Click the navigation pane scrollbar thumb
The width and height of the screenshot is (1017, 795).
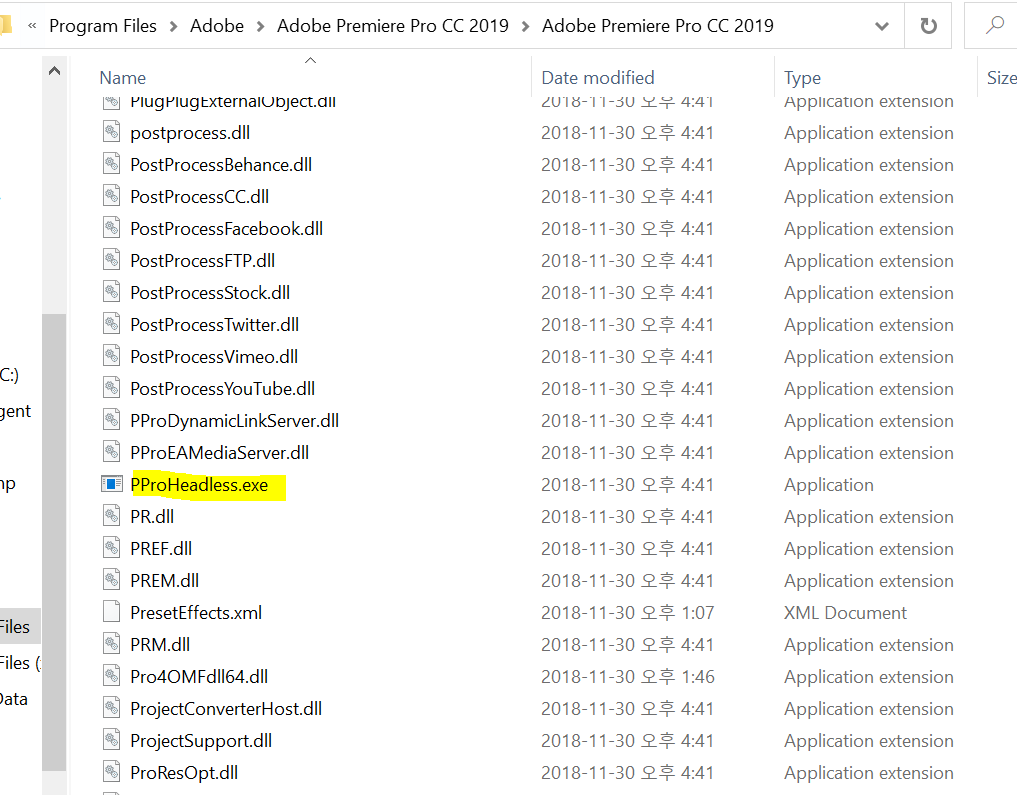pyautogui.click(x=54, y=542)
